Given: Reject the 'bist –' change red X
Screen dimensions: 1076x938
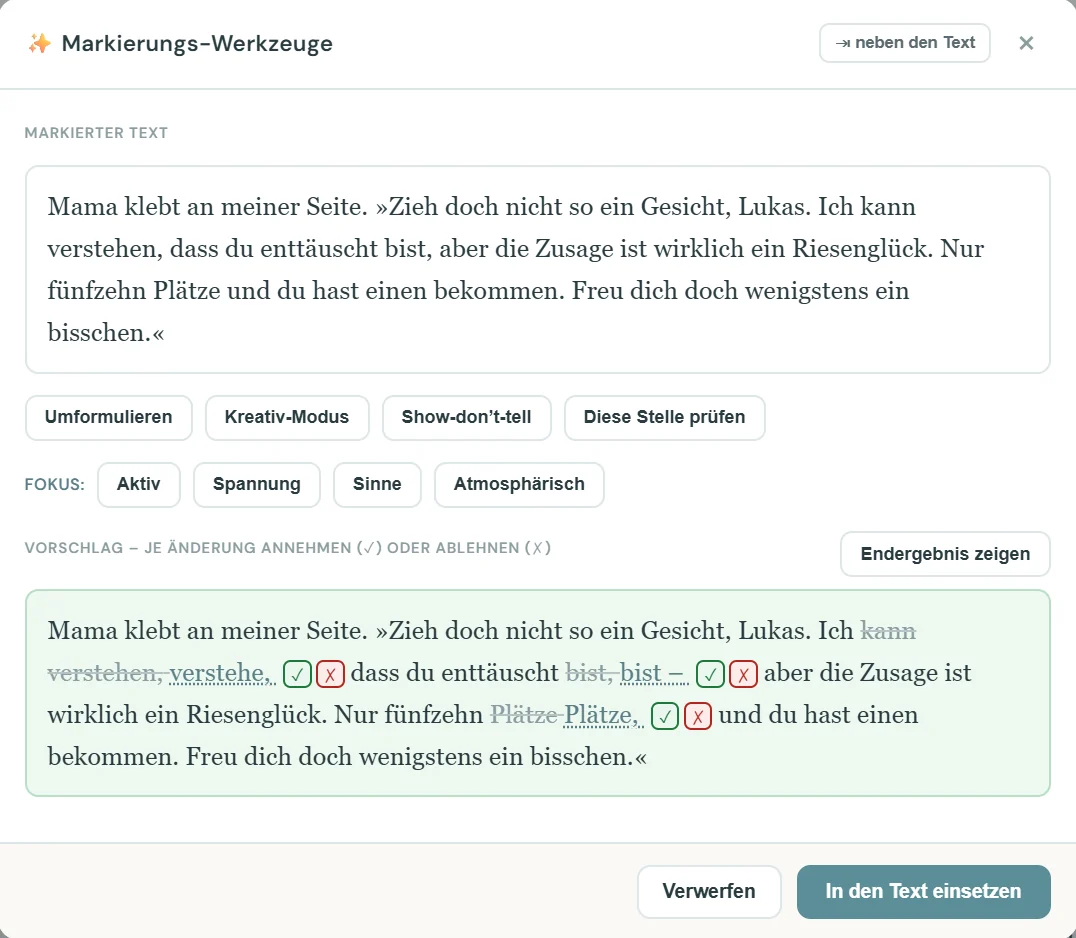Looking at the screenshot, I should point(743,674).
